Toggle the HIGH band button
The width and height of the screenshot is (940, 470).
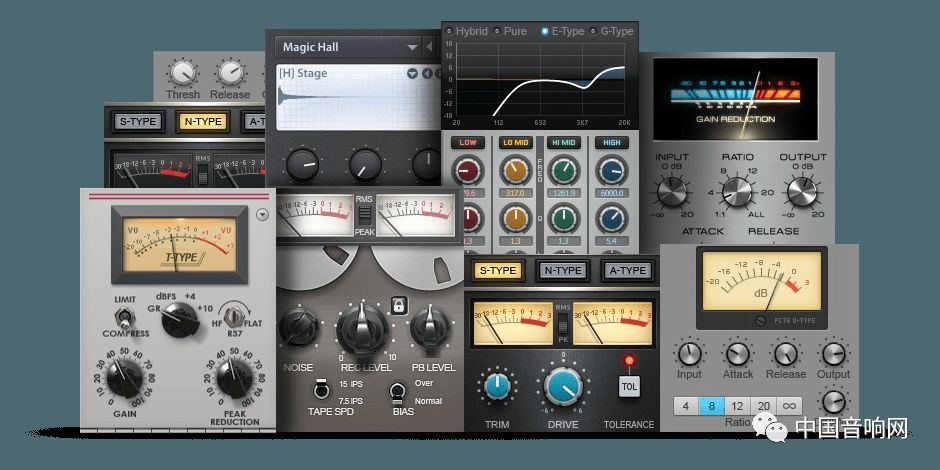coord(611,143)
